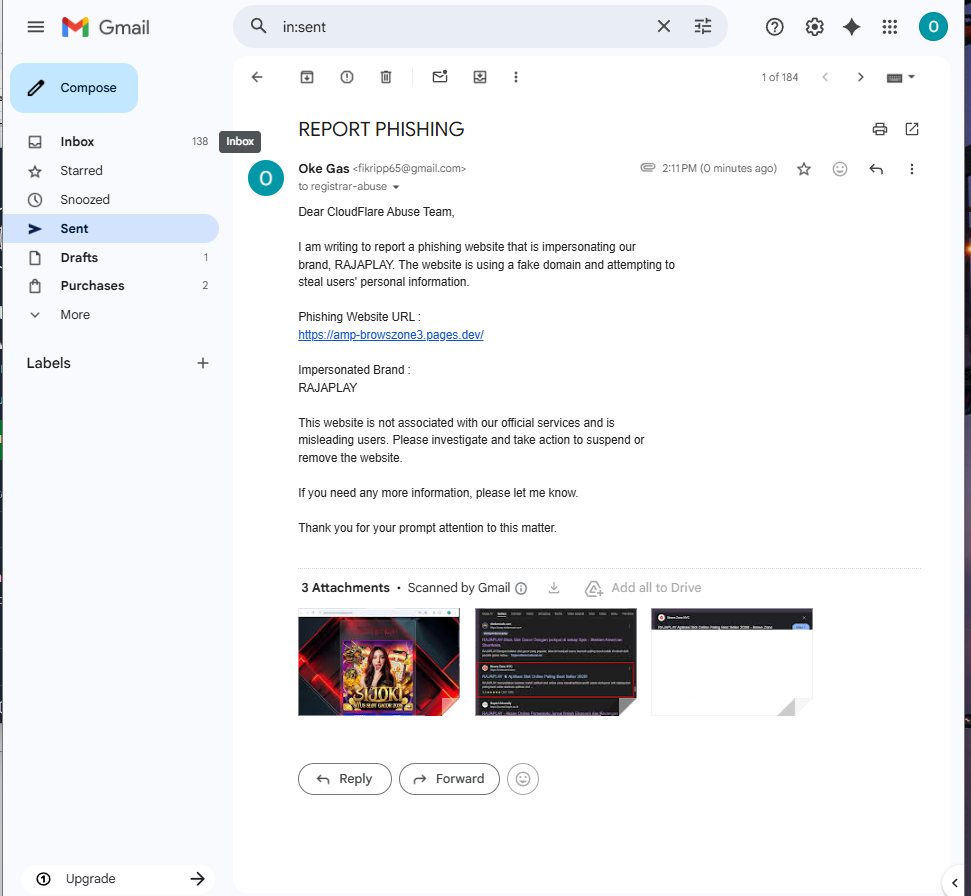Reply using the arrow icon in header
Screen dimensions: 971x896
coord(876,169)
